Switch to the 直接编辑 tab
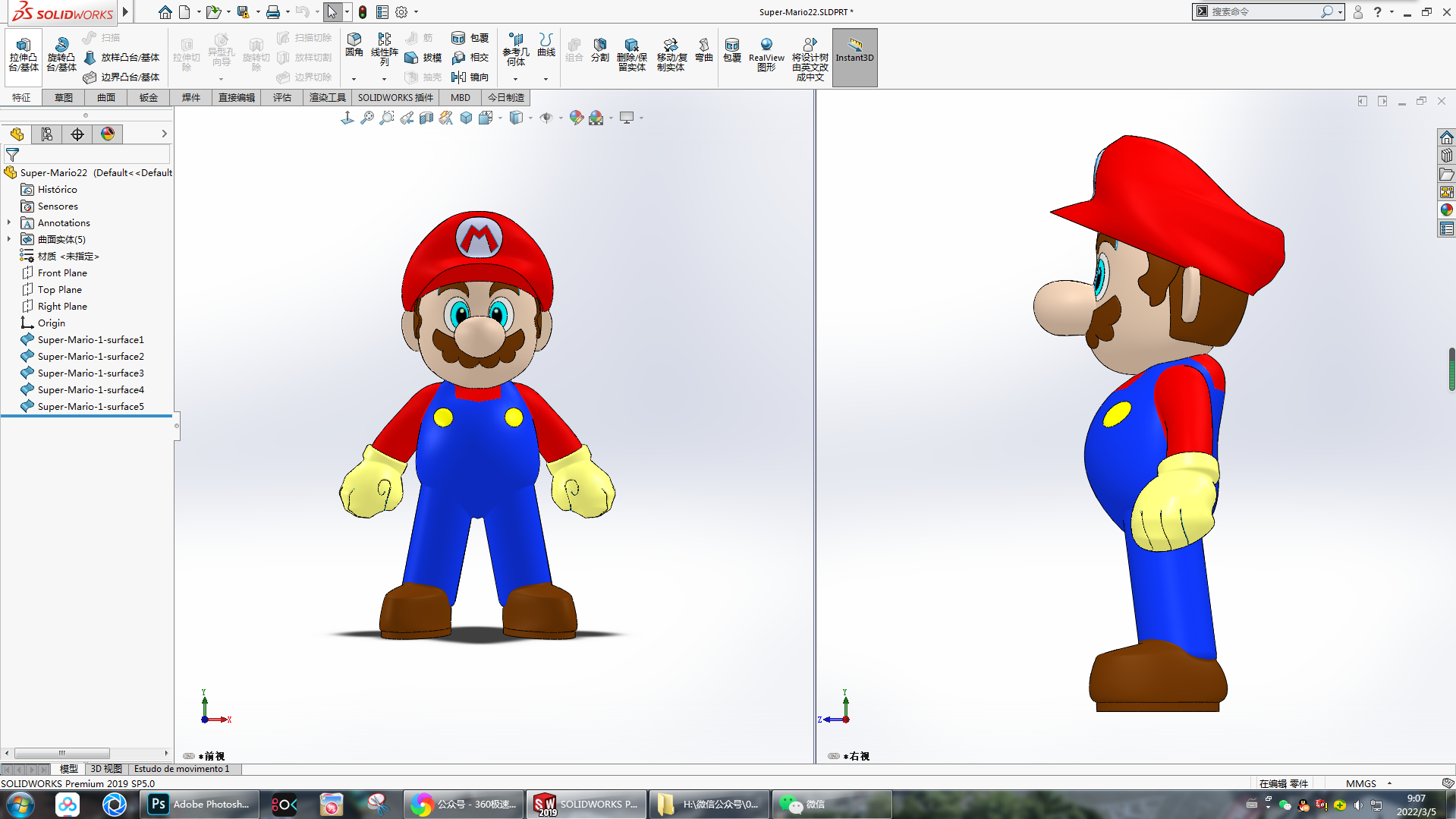 coord(237,98)
